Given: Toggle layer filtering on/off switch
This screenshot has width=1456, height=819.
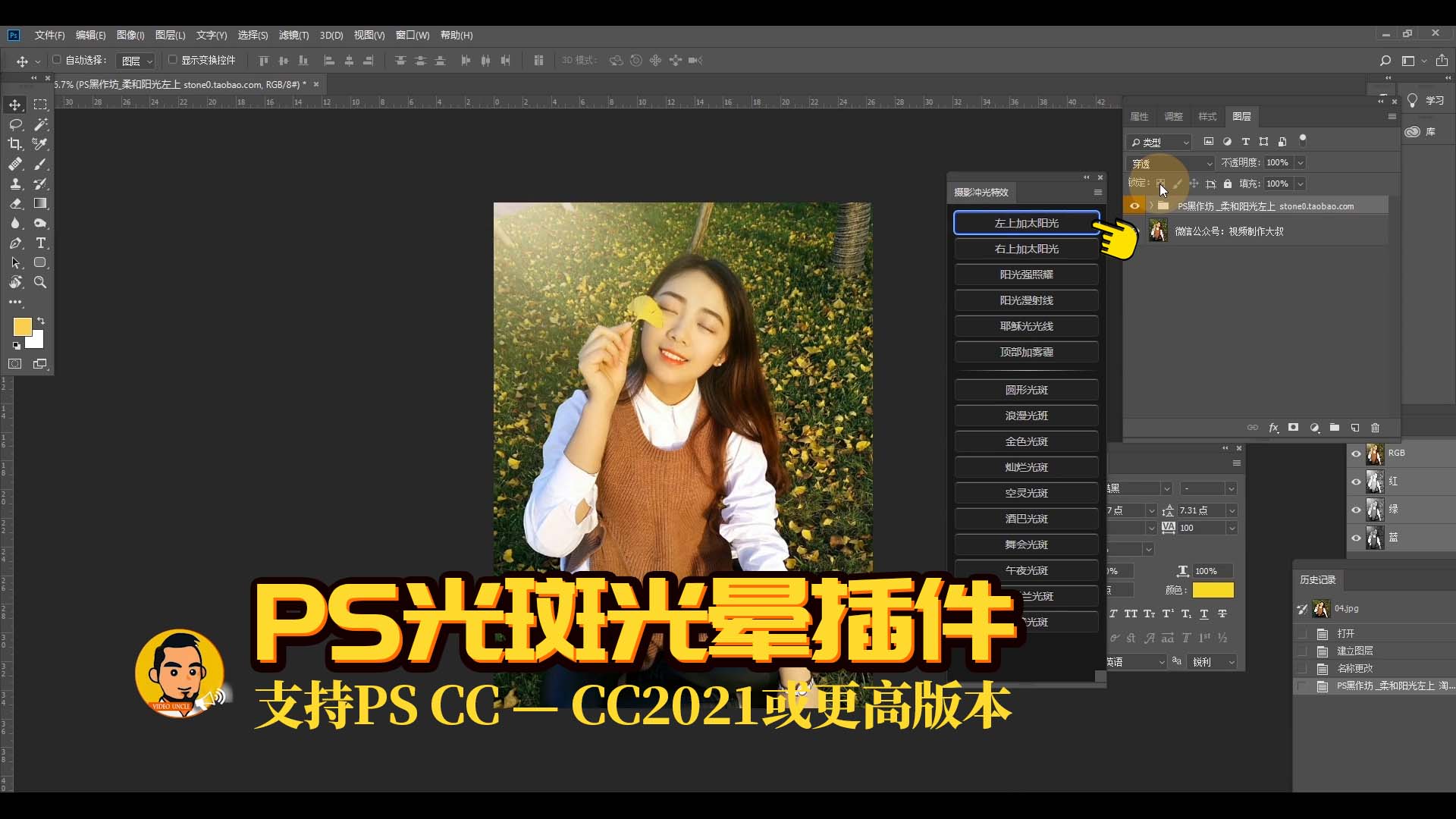Looking at the screenshot, I should pos(1303,140).
